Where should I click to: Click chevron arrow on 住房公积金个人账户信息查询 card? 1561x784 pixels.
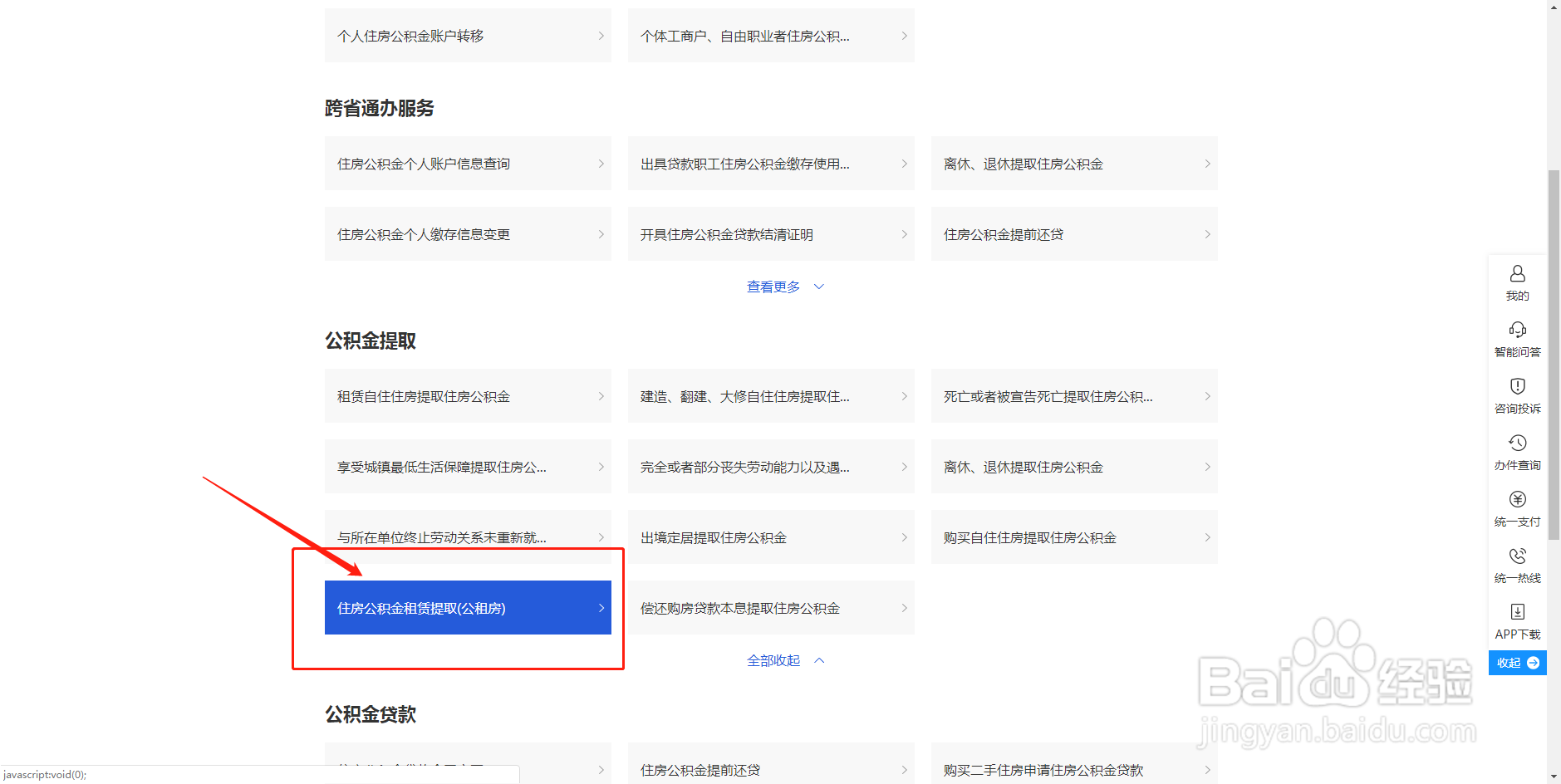click(x=601, y=164)
